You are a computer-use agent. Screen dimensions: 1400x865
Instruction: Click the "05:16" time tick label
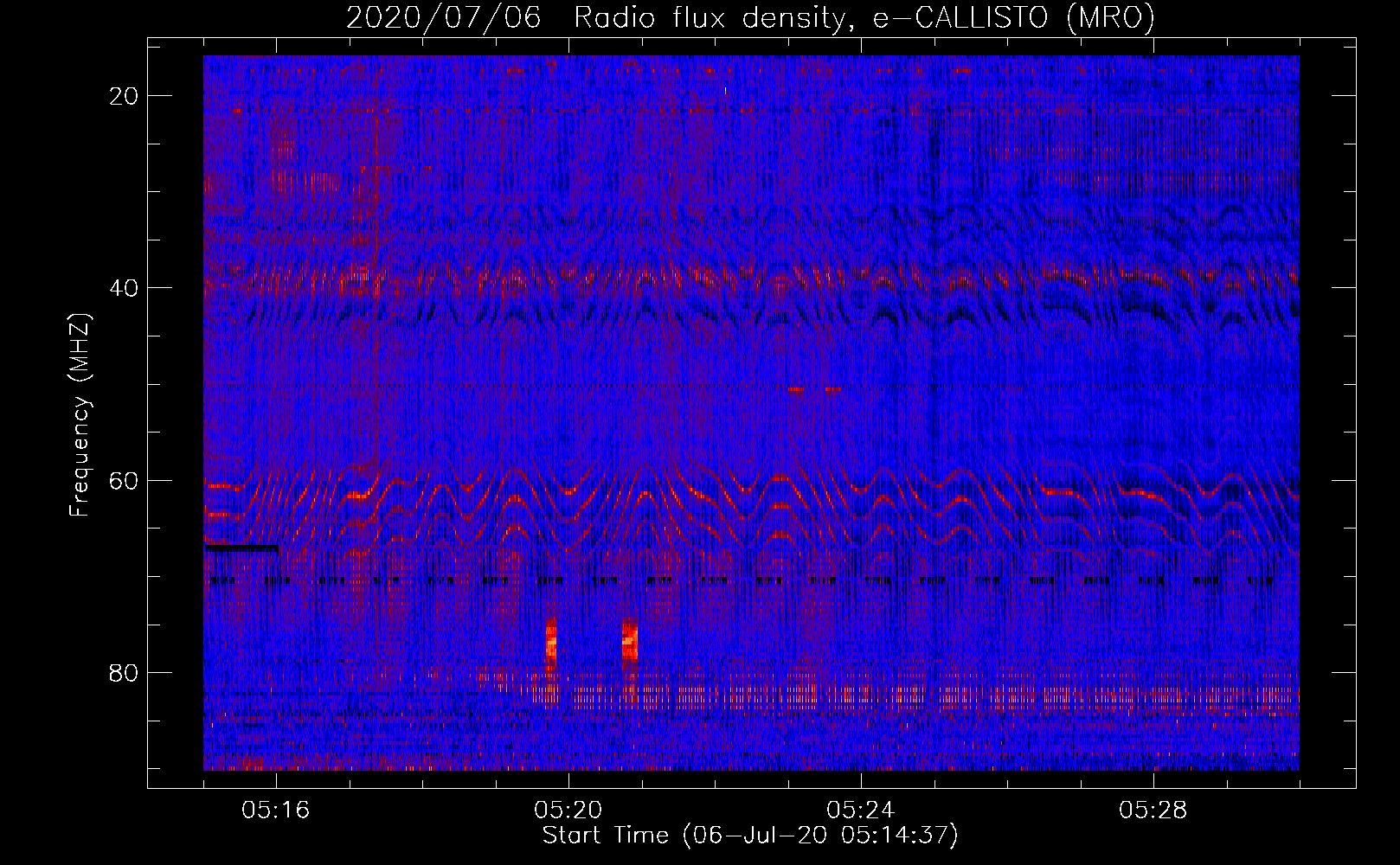click(276, 811)
